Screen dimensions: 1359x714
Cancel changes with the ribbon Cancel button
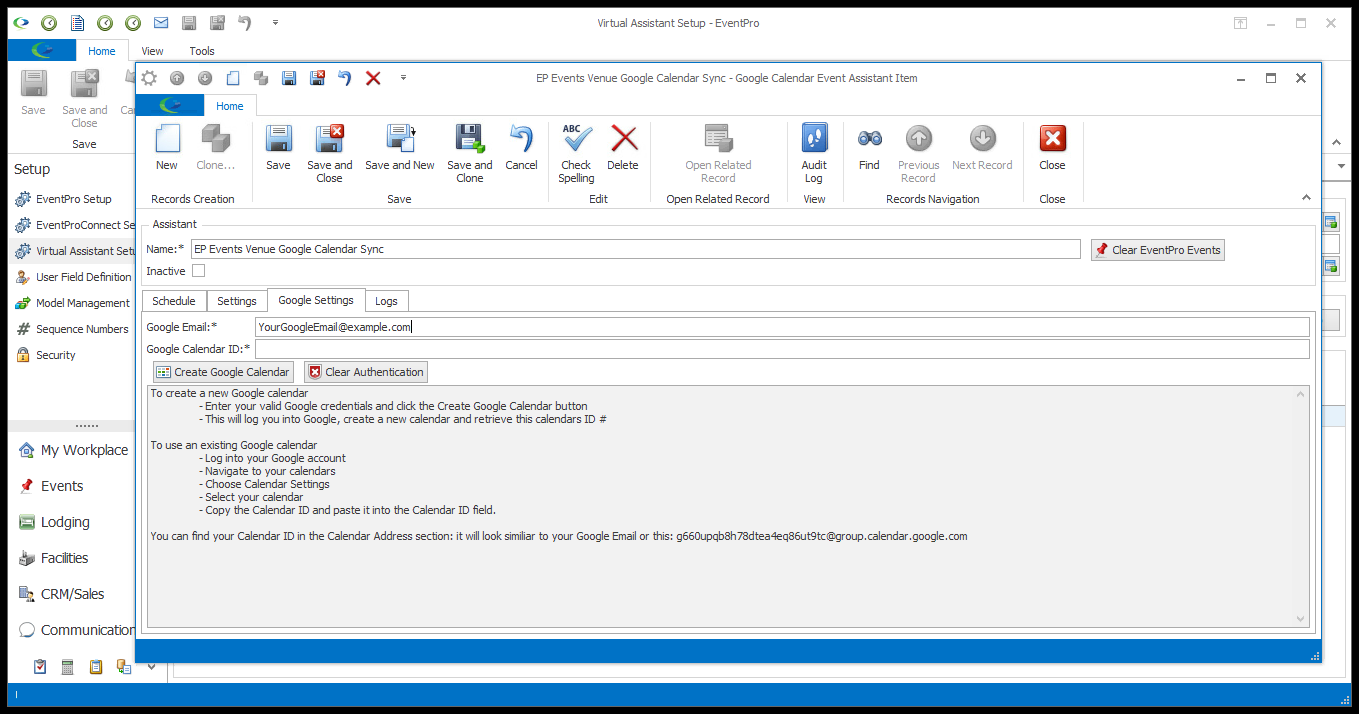[x=521, y=148]
